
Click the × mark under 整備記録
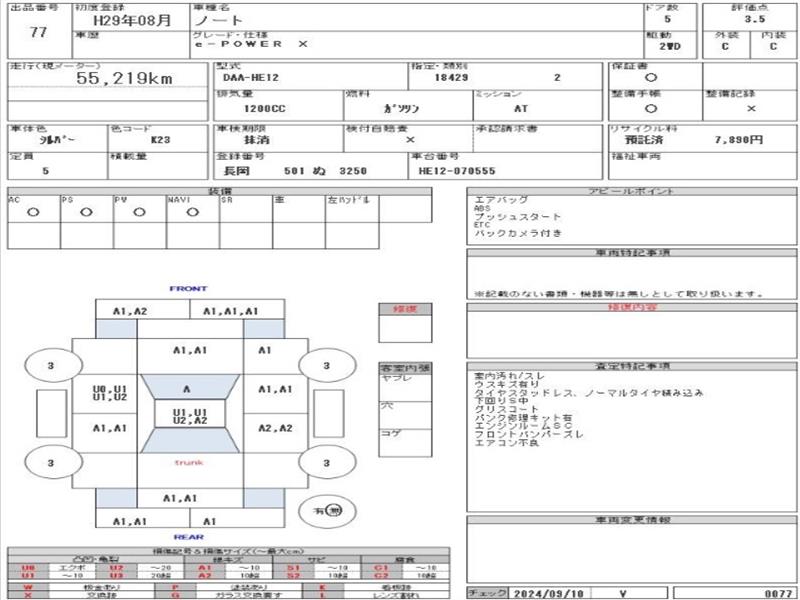click(751, 109)
